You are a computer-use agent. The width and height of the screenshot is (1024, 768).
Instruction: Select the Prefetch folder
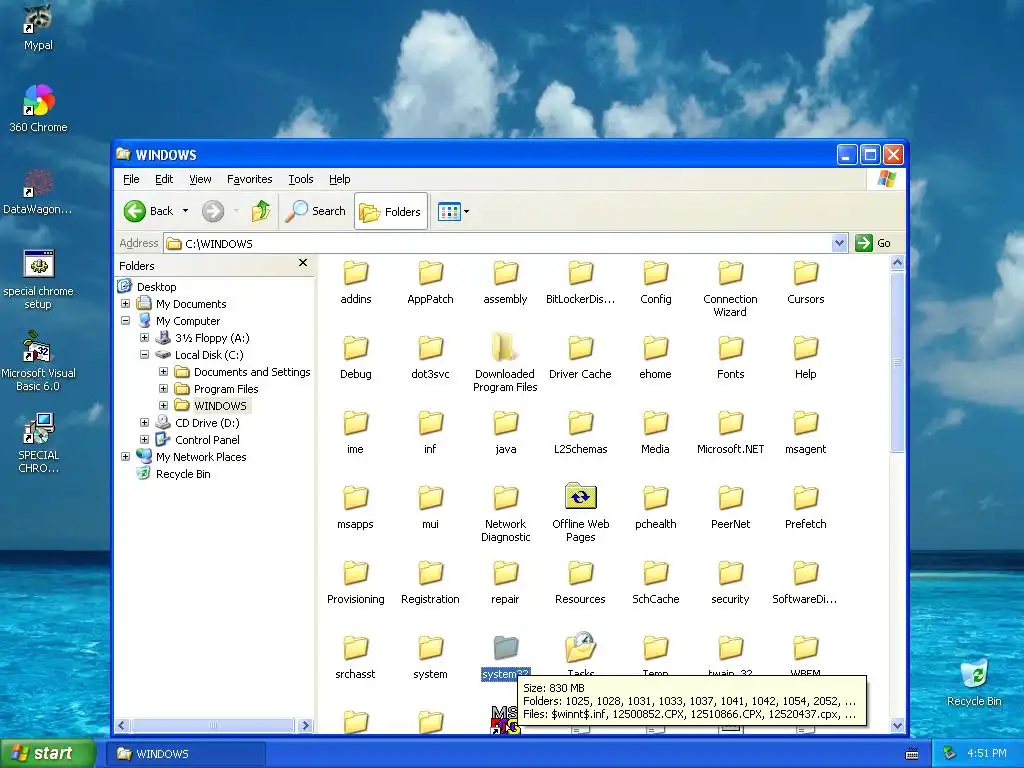click(805, 508)
